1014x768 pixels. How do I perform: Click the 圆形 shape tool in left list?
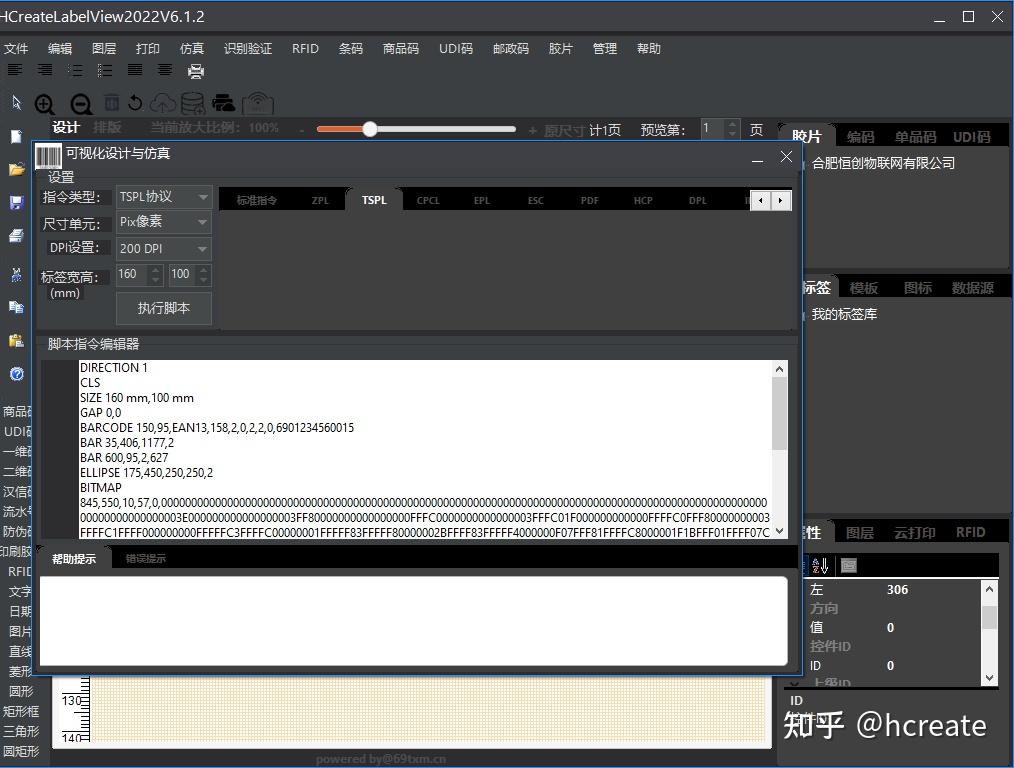pos(21,691)
